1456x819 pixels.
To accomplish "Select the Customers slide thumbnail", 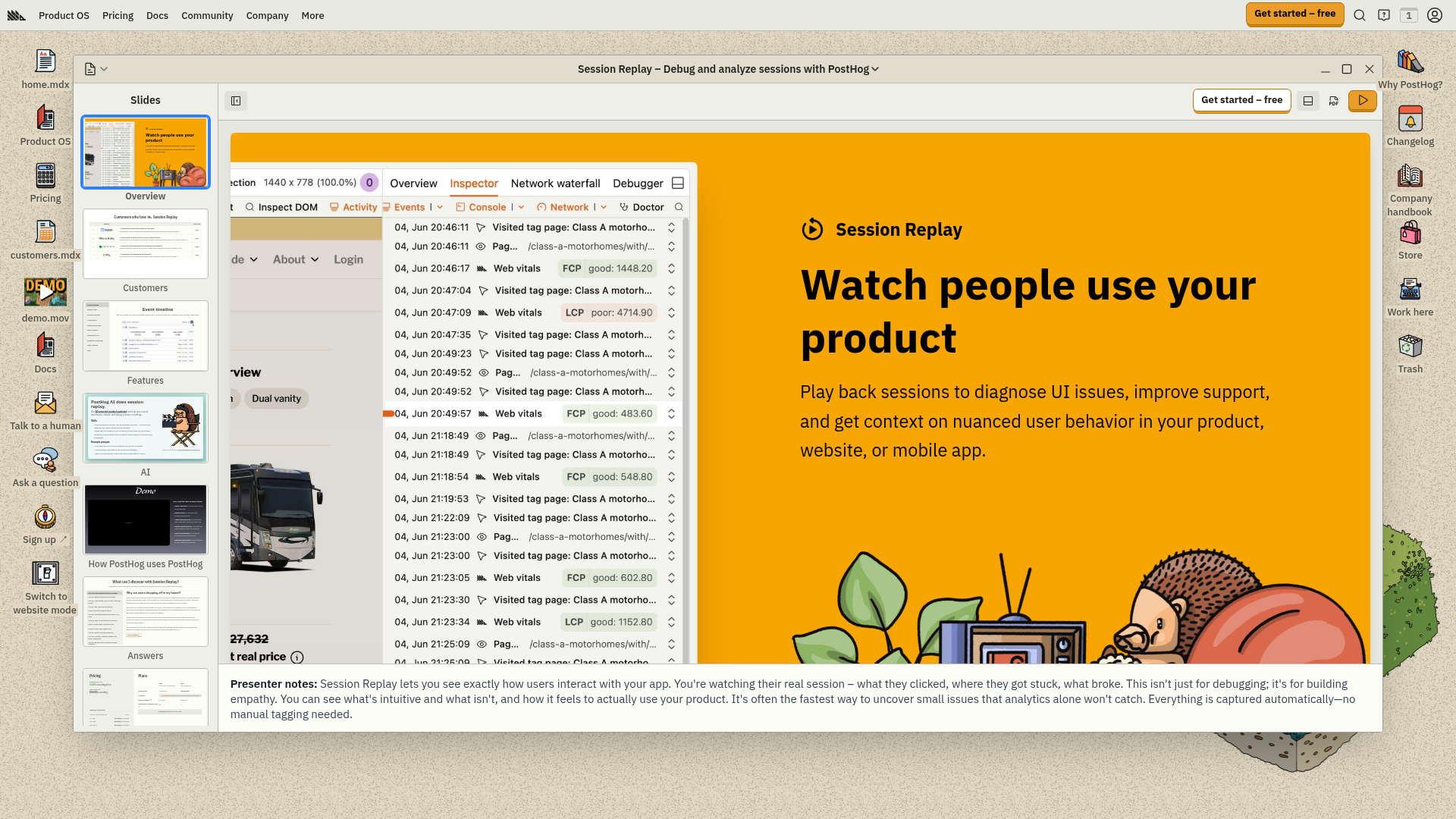I will coord(146,243).
